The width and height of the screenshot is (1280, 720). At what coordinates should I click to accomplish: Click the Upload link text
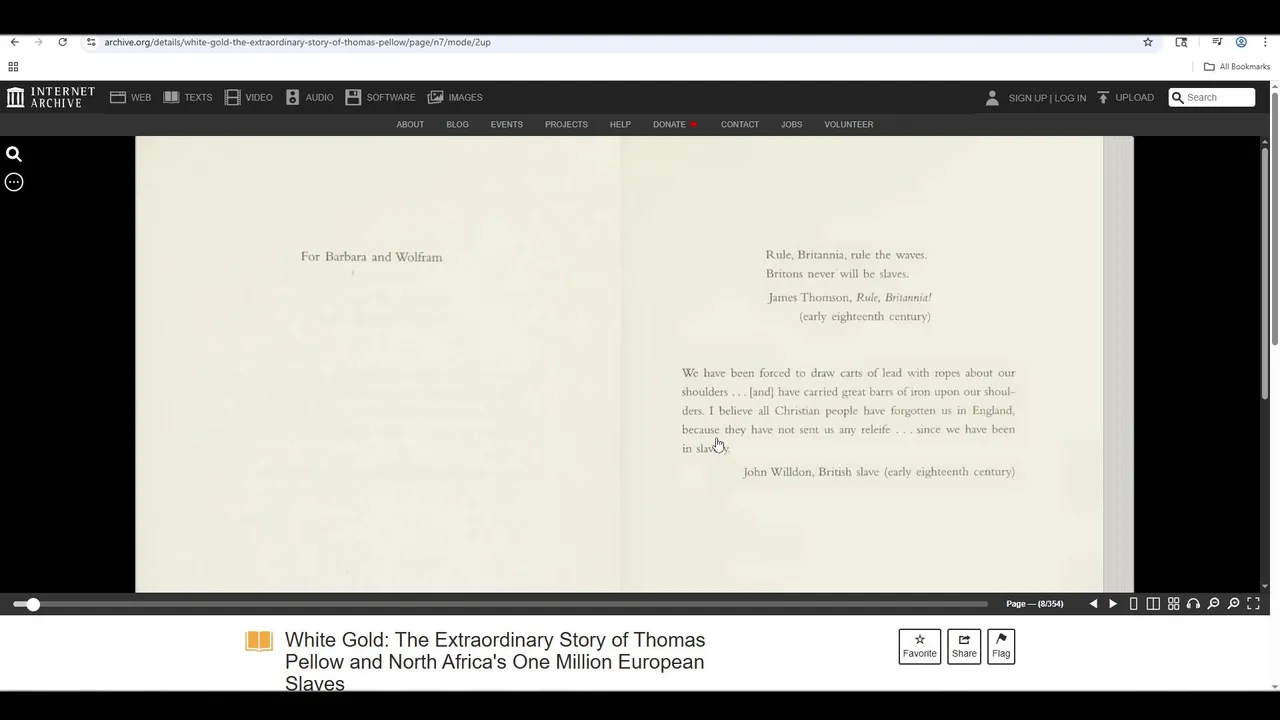[x=1134, y=97]
